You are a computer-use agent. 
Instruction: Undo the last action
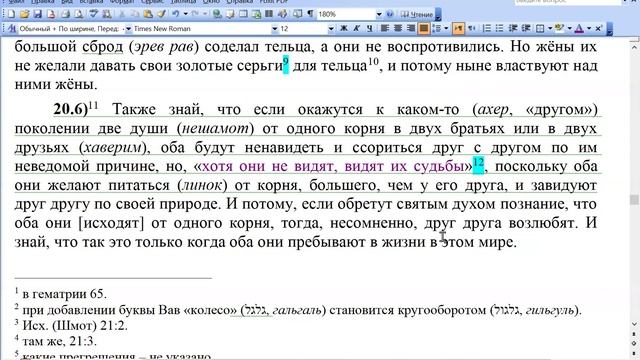pos(176,14)
